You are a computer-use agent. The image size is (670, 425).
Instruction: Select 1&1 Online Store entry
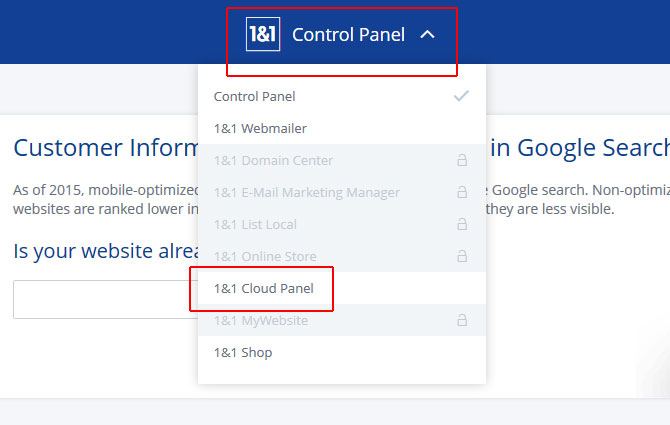click(x=342, y=256)
